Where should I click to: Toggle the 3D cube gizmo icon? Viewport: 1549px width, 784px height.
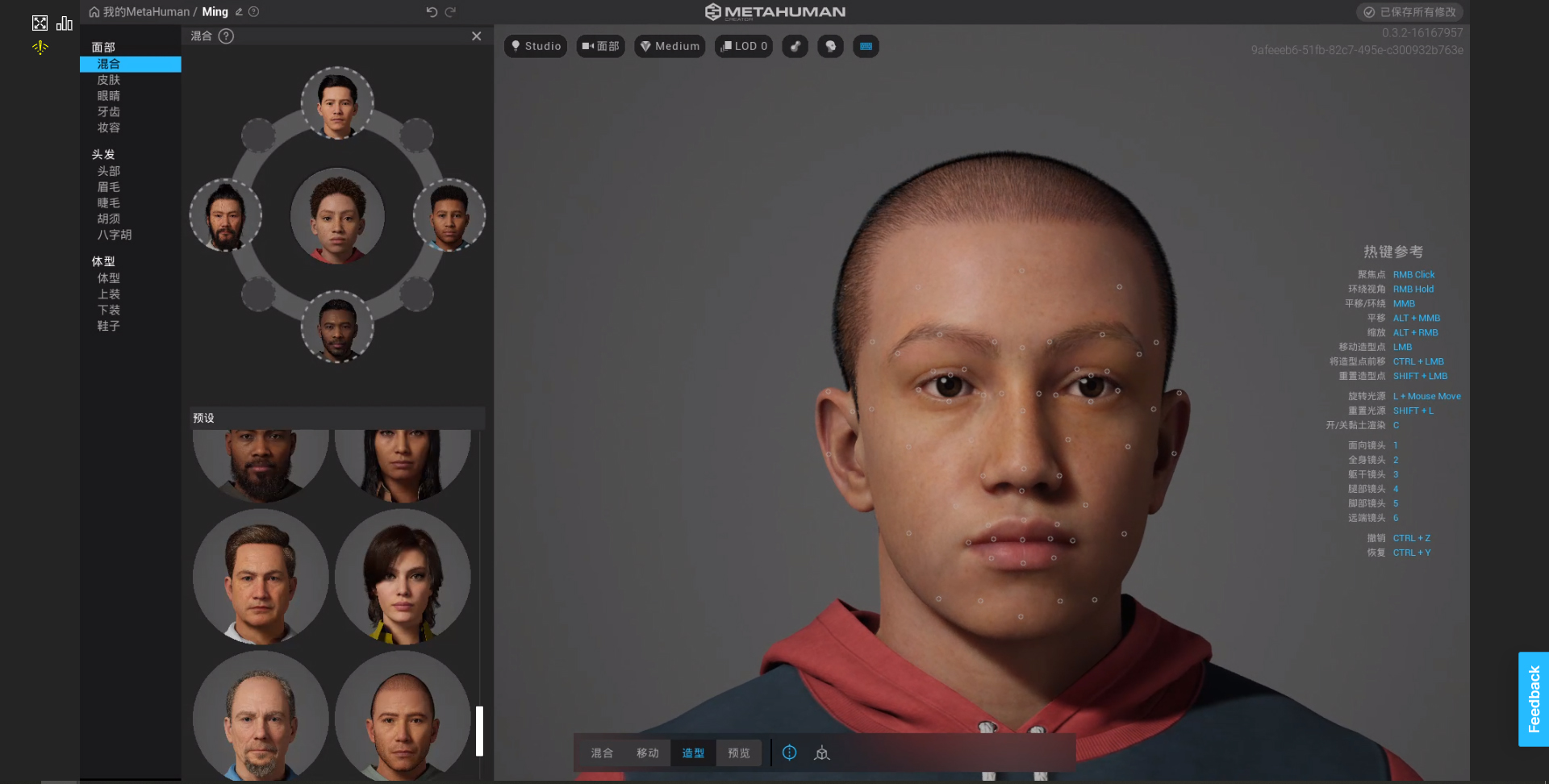[822, 753]
